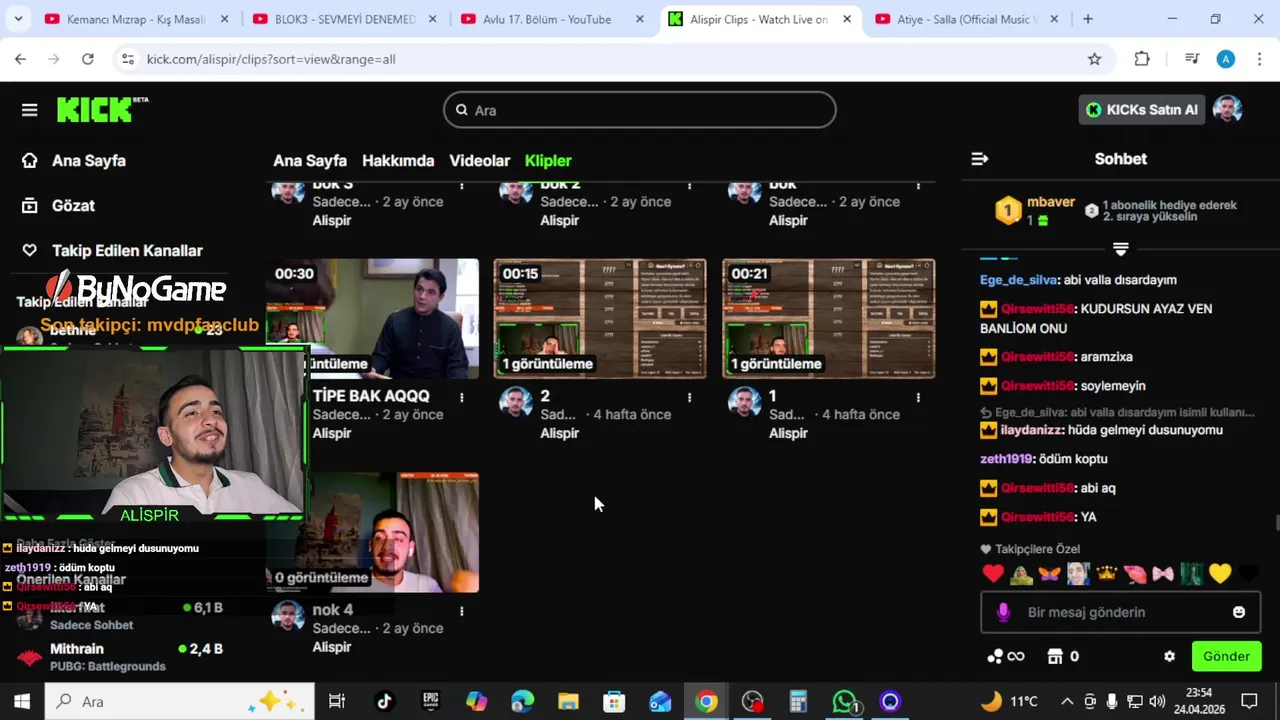
Task: Open chat settings gear
Action: 1169,657
